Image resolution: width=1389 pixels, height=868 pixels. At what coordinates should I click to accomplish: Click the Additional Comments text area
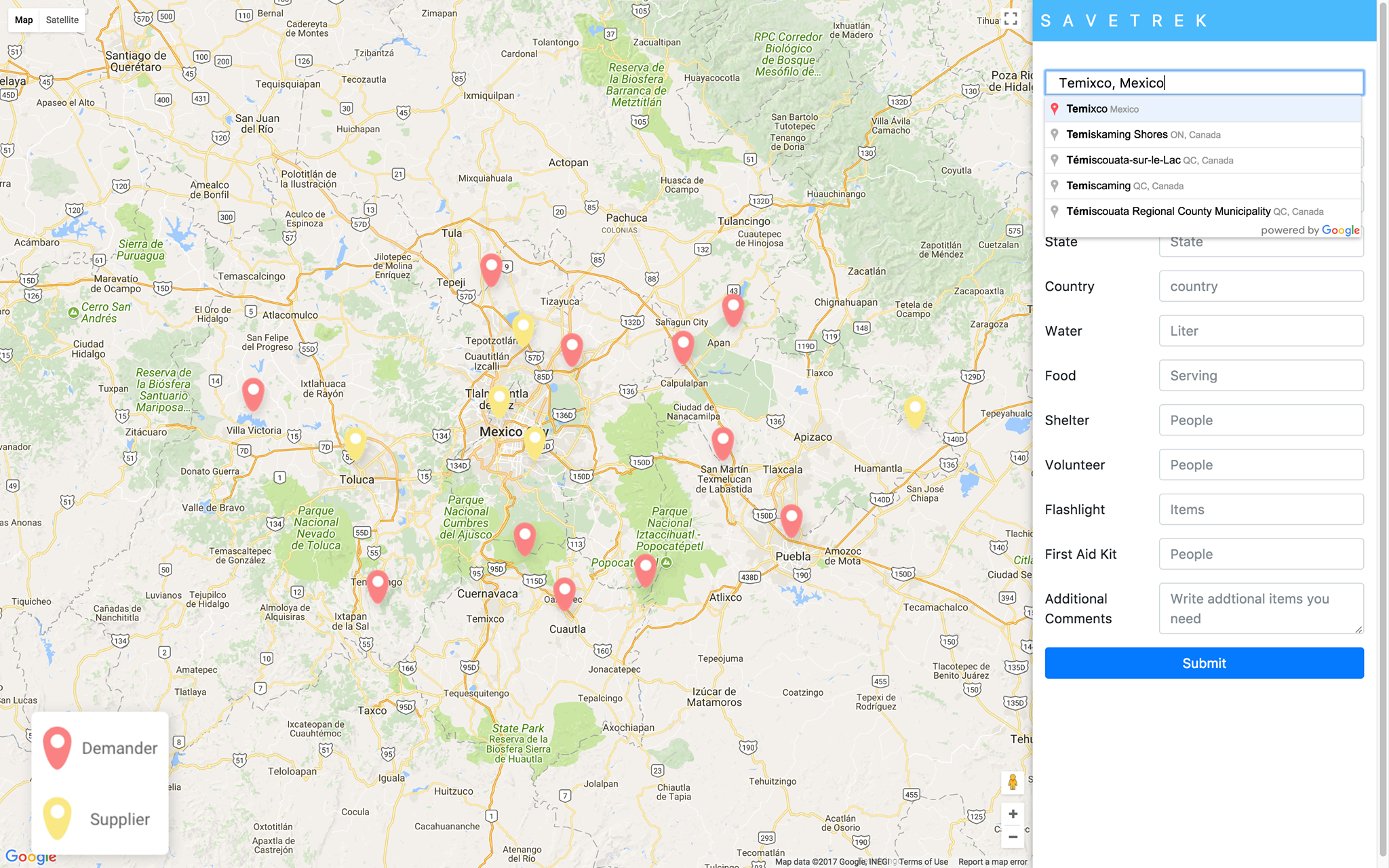[1261, 608]
